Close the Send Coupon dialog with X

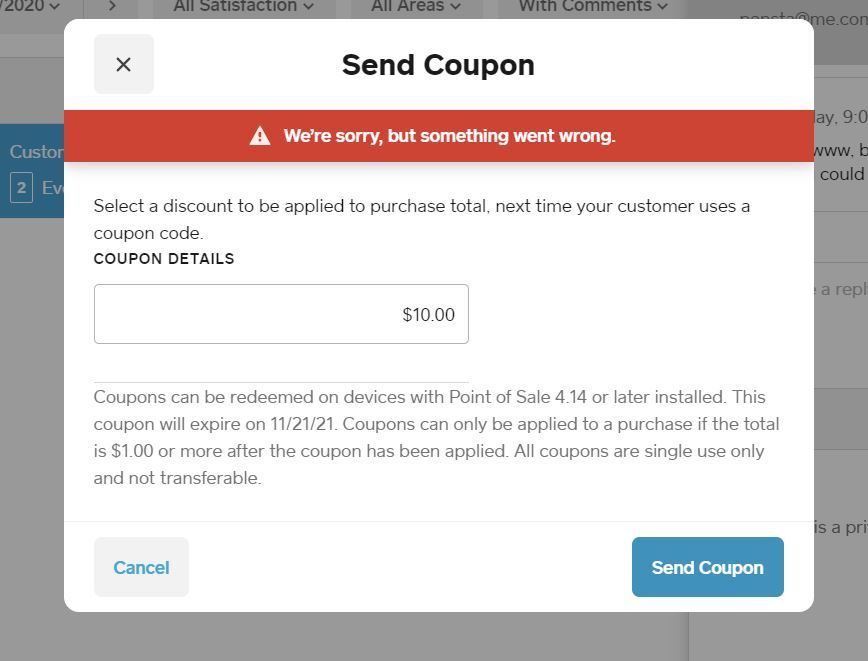click(123, 64)
